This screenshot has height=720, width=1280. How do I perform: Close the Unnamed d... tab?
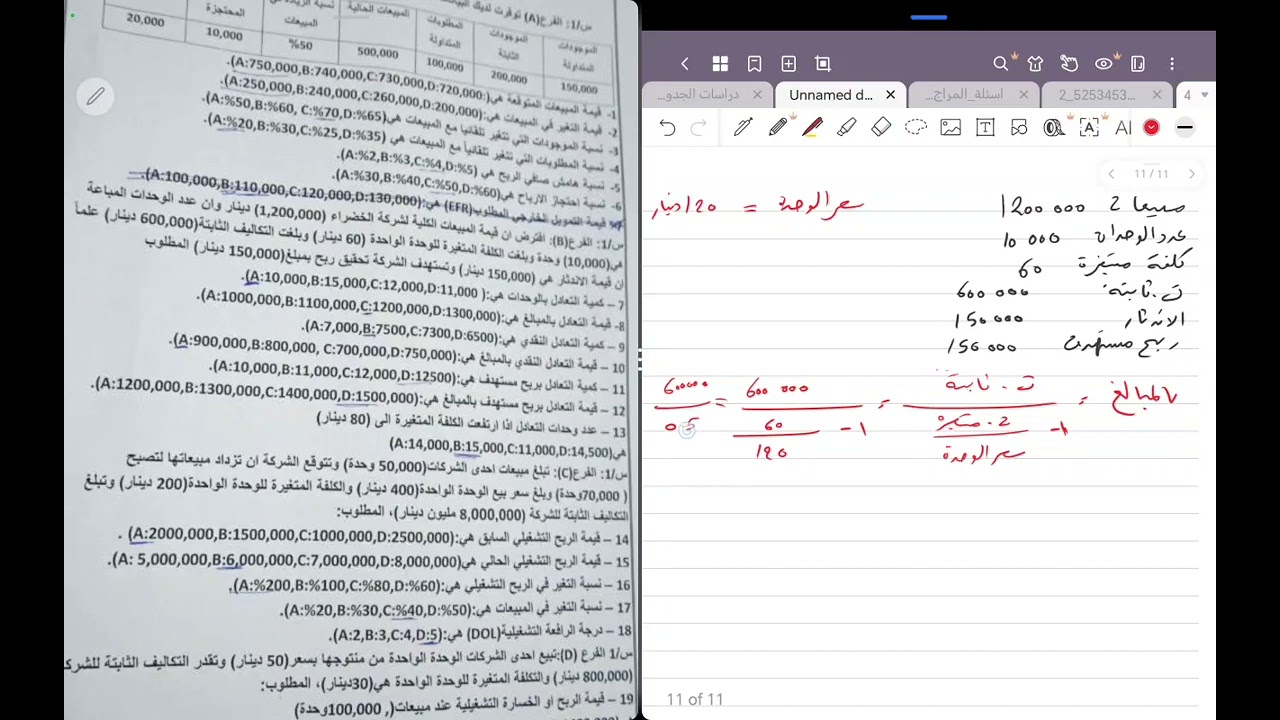pyautogui.click(x=890, y=95)
